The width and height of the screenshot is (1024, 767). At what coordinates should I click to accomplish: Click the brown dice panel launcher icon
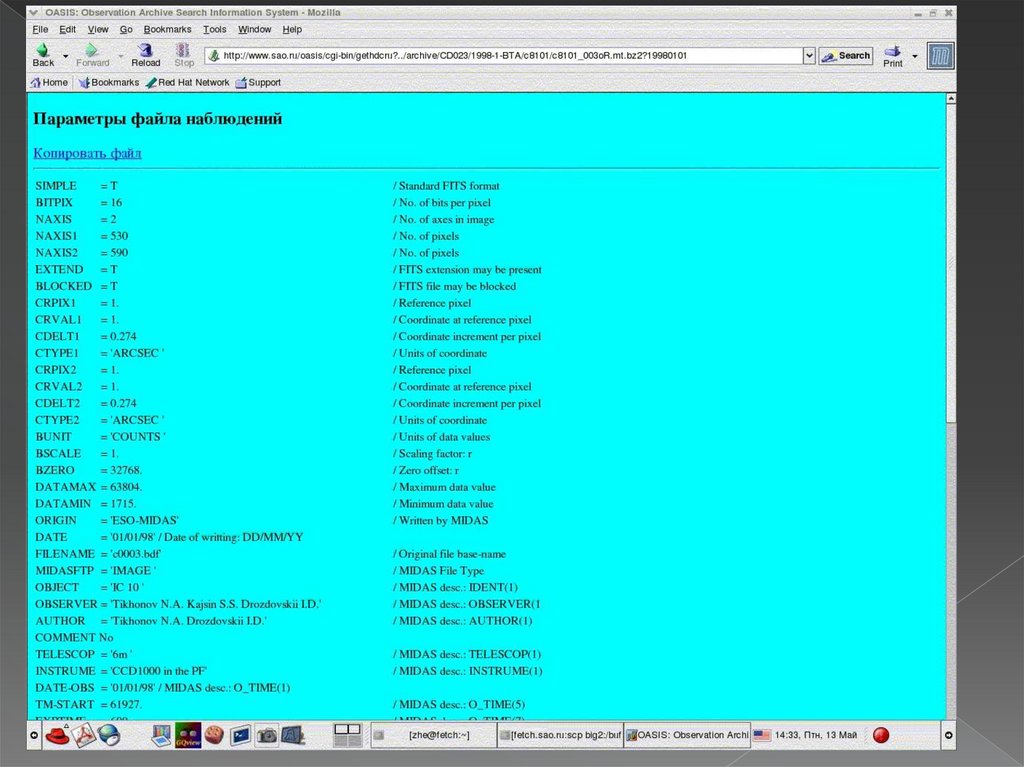[x=214, y=736]
